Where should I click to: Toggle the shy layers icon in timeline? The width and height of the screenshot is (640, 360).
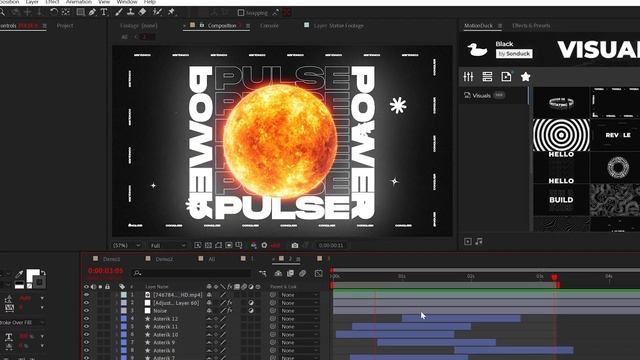[278, 273]
